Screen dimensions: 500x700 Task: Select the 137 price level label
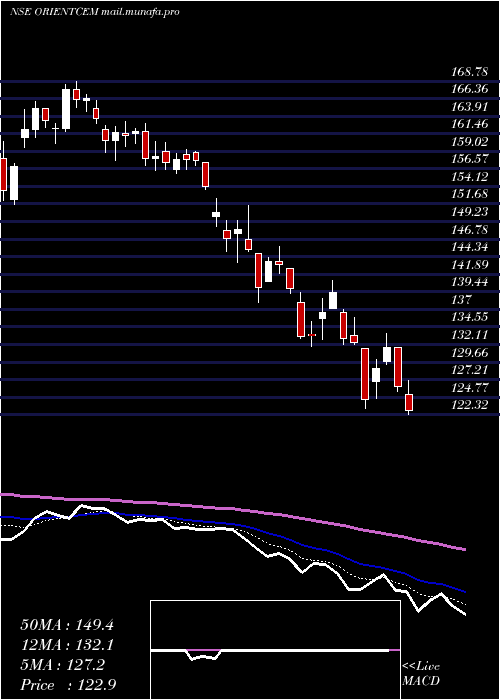459,299
